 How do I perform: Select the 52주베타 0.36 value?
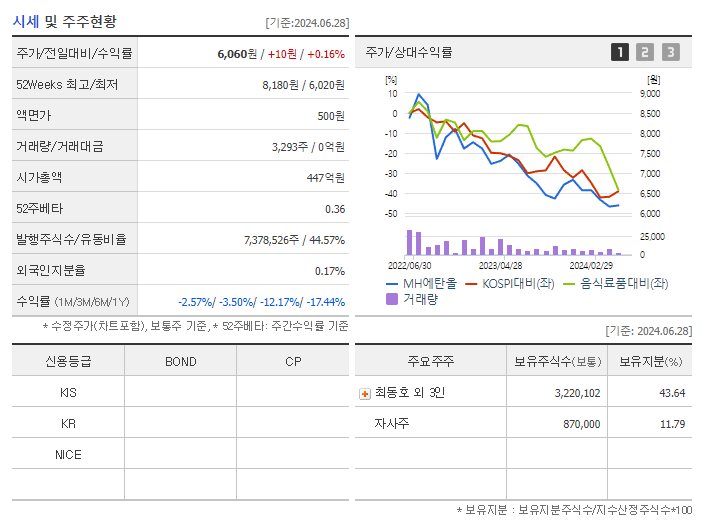tap(335, 209)
